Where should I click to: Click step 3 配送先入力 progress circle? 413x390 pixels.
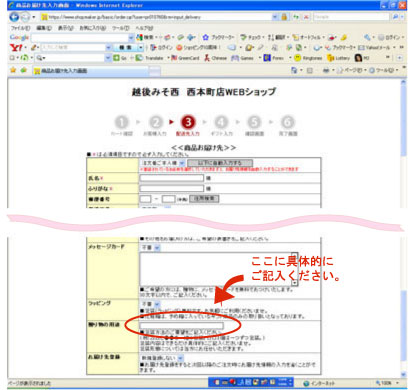188,122
